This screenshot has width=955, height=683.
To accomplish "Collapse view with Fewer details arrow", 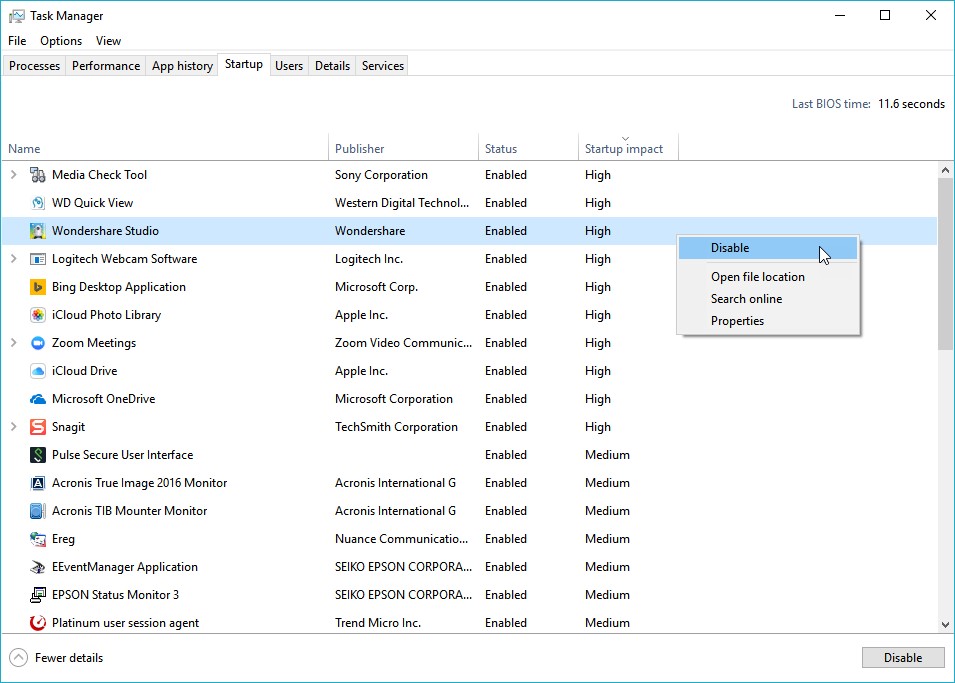I will click(18, 658).
